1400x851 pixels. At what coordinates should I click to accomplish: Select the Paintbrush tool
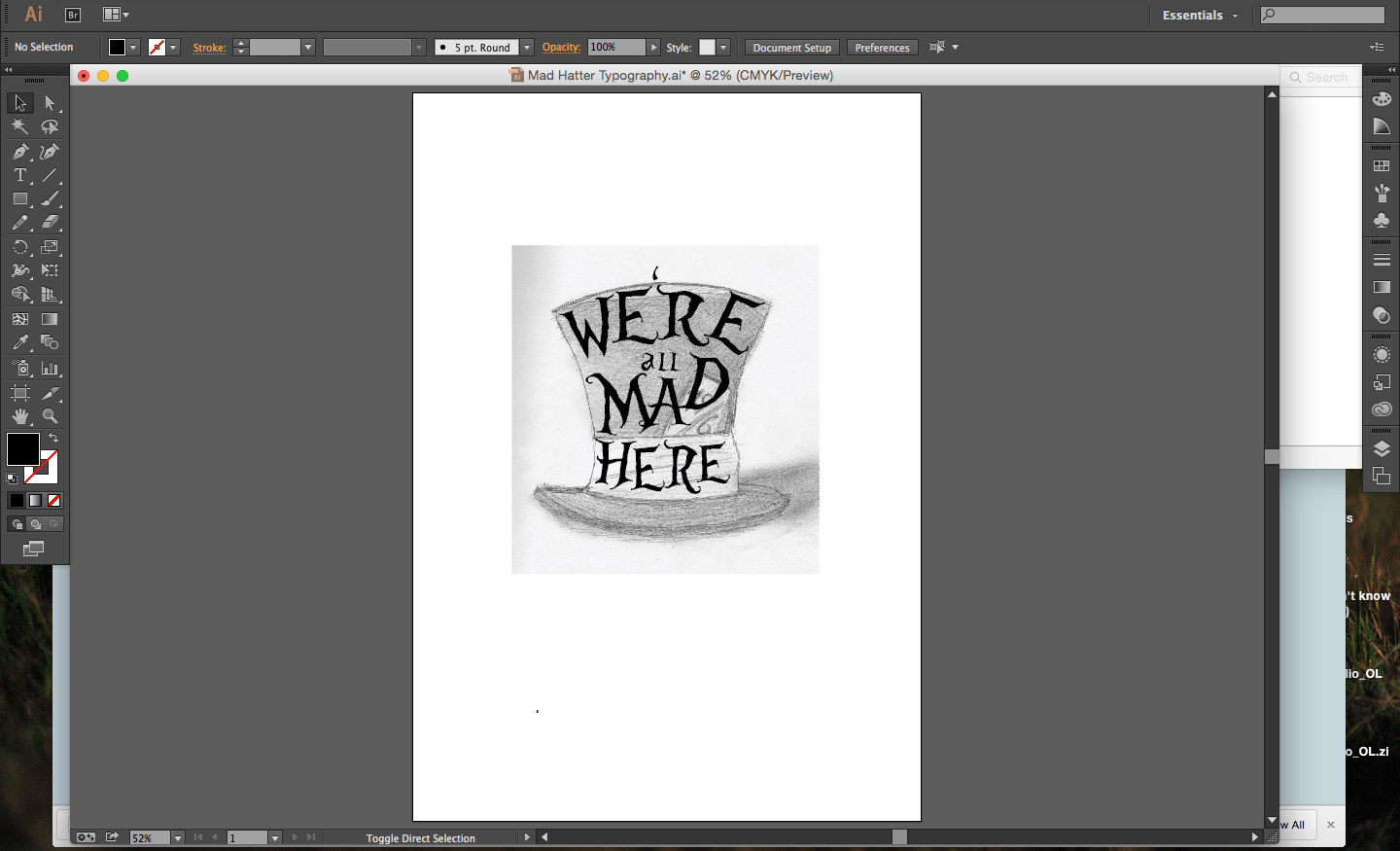(x=50, y=198)
